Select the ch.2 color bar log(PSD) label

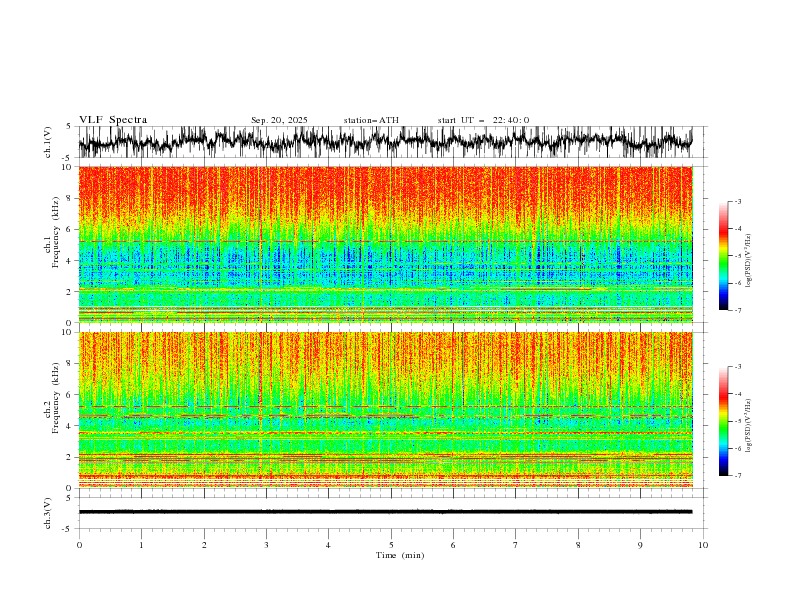pyautogui.click(x=749, y=426)
